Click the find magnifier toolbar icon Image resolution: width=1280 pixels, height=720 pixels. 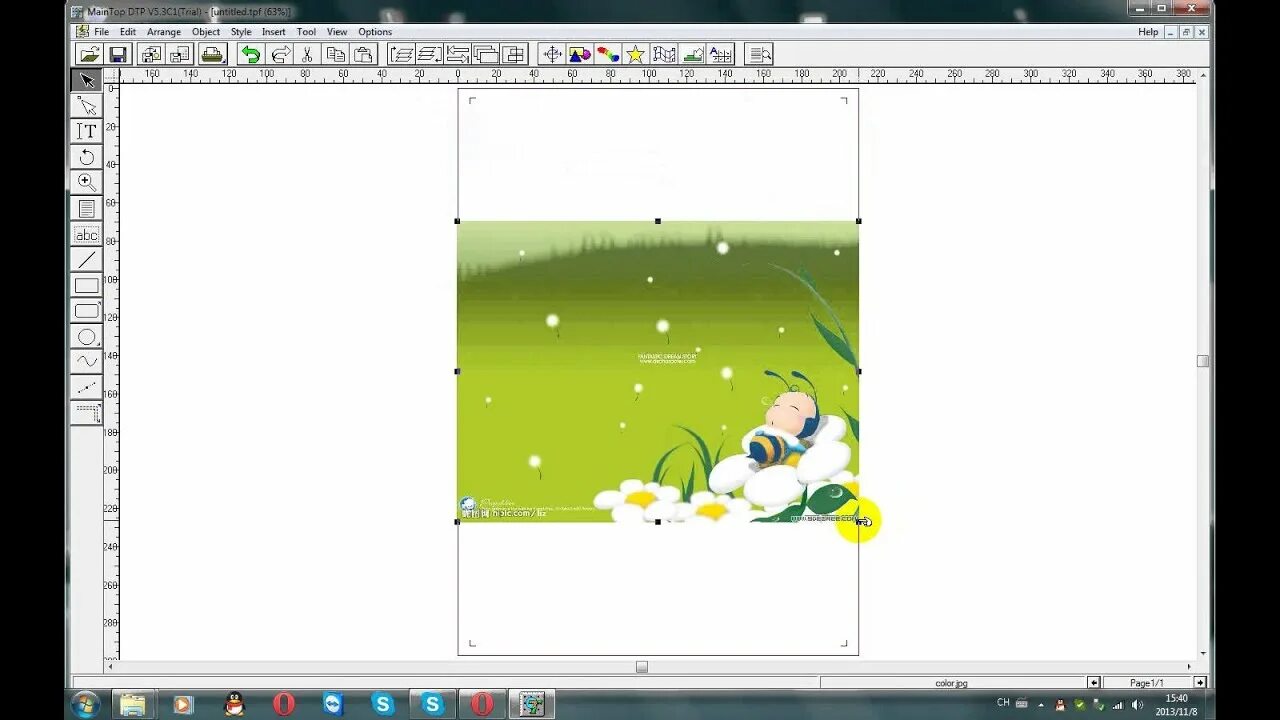759,54
